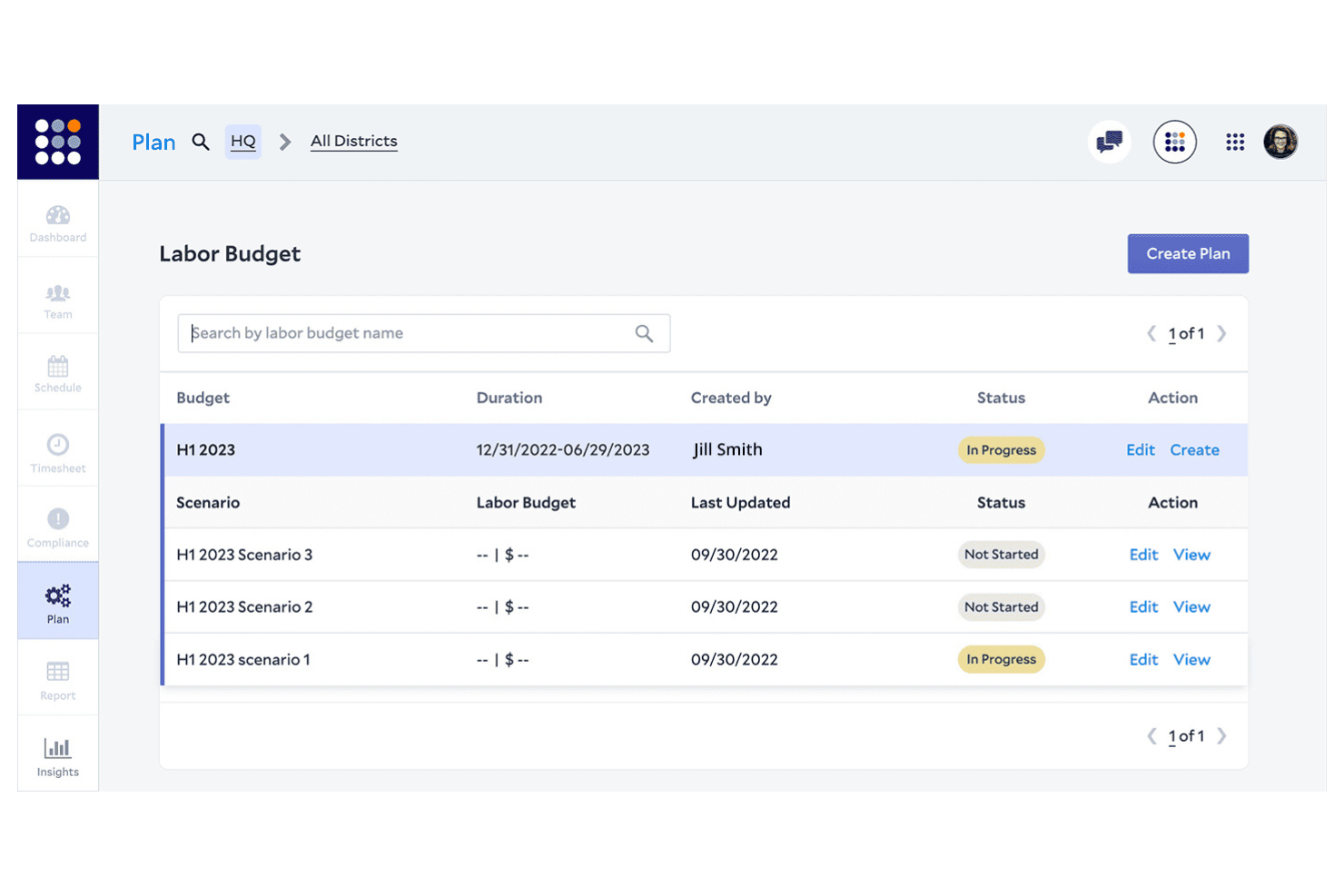
Task: Click the Create Plan button
Action: pyautogui.click(x=1187, y=254)
